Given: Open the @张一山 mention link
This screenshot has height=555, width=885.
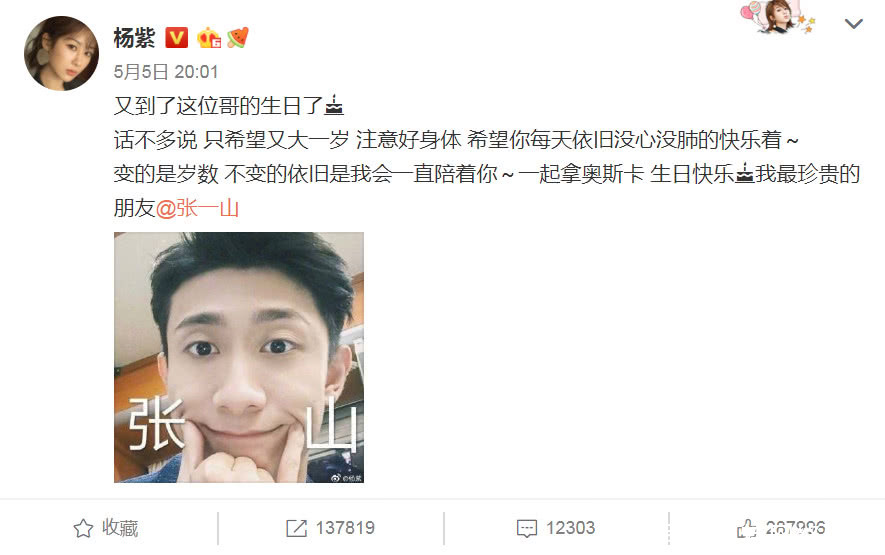Looking at the screenshot, I should [x=197, y=208].
